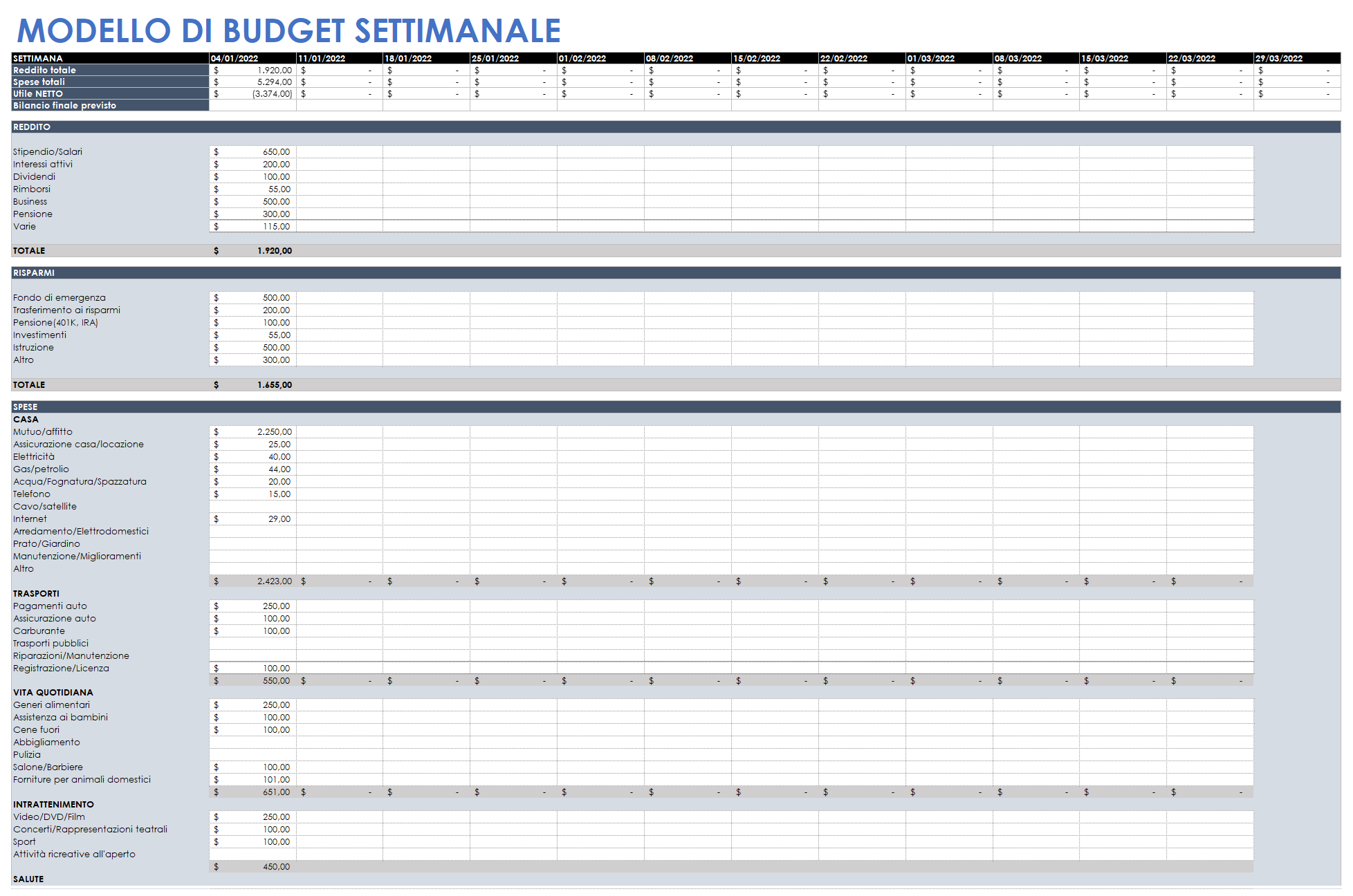Click the Dividendi row label
This screenshot has width=1353, height=896.
(x=34, y=177)
